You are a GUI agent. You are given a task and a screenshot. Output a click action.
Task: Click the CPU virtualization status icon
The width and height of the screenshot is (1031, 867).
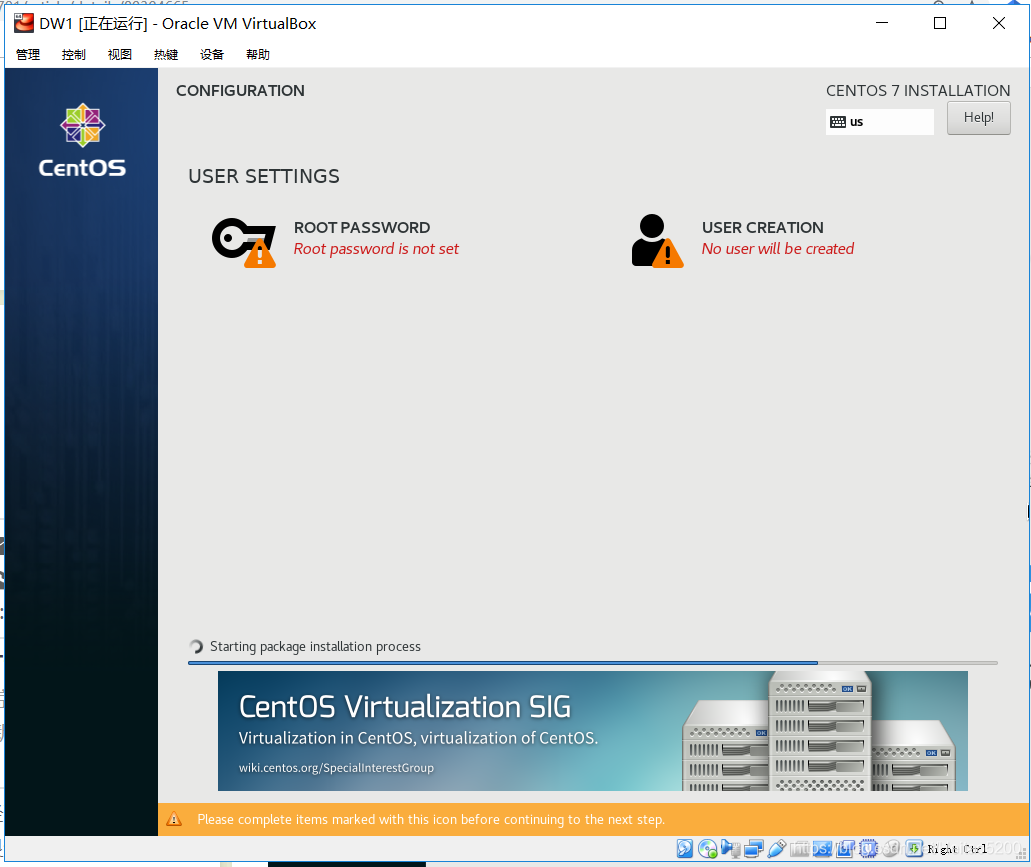(x=869, y=849)
